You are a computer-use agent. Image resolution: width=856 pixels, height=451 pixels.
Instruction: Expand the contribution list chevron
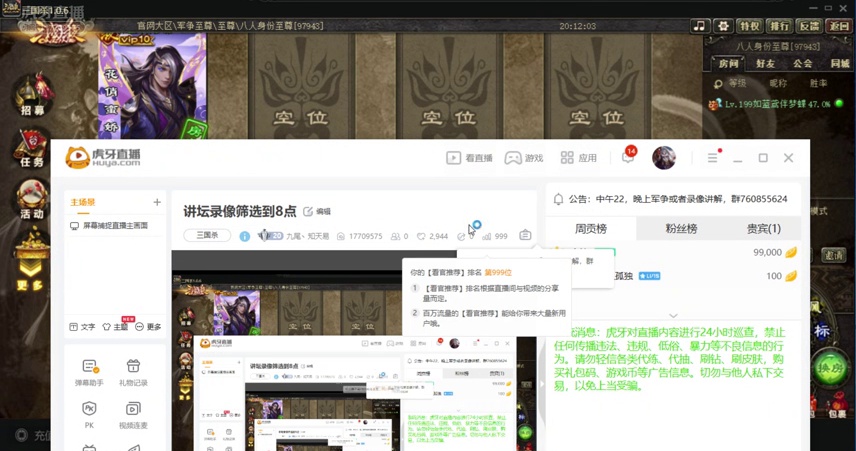(x=673, y=314)
